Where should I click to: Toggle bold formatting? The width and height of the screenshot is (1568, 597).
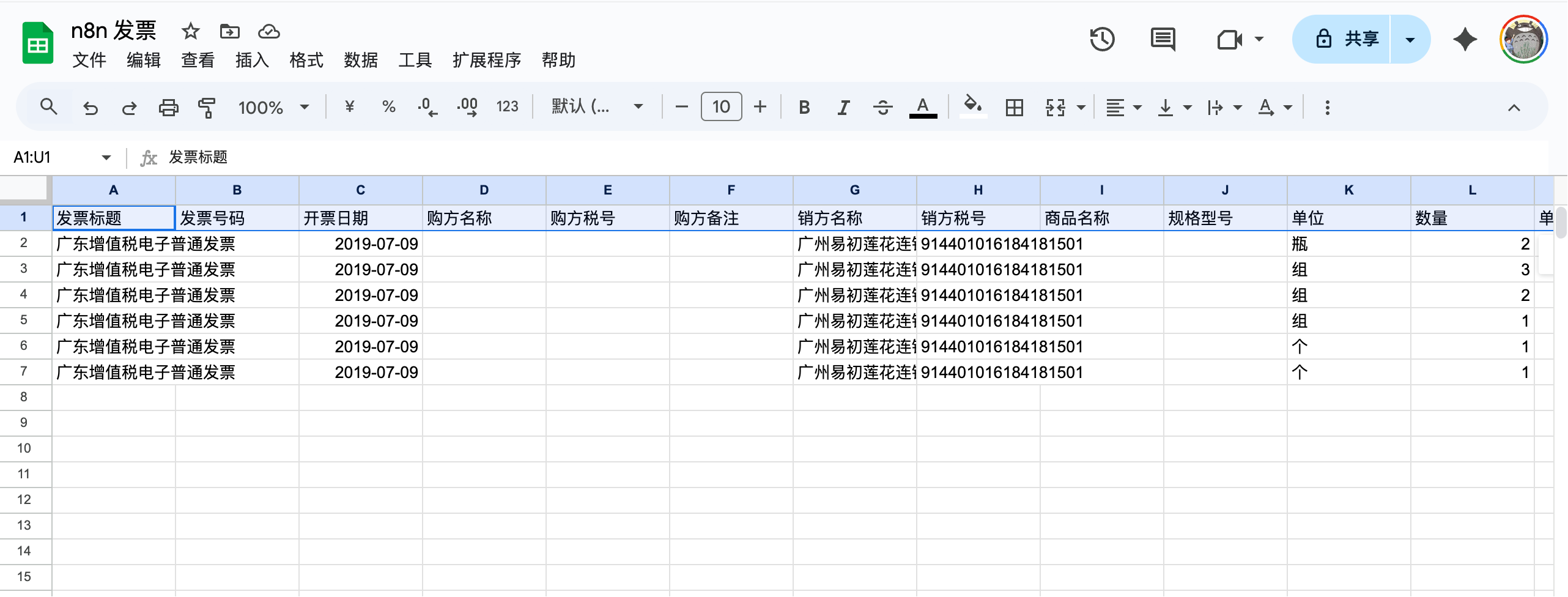804,108
